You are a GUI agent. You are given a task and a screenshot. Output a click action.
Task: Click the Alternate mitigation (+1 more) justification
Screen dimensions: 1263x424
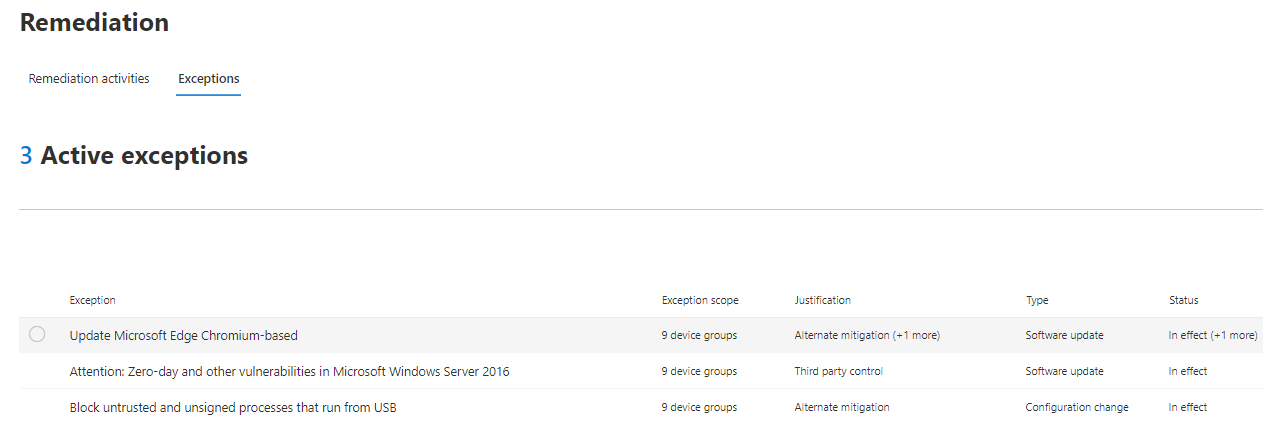tap(867, 335)
